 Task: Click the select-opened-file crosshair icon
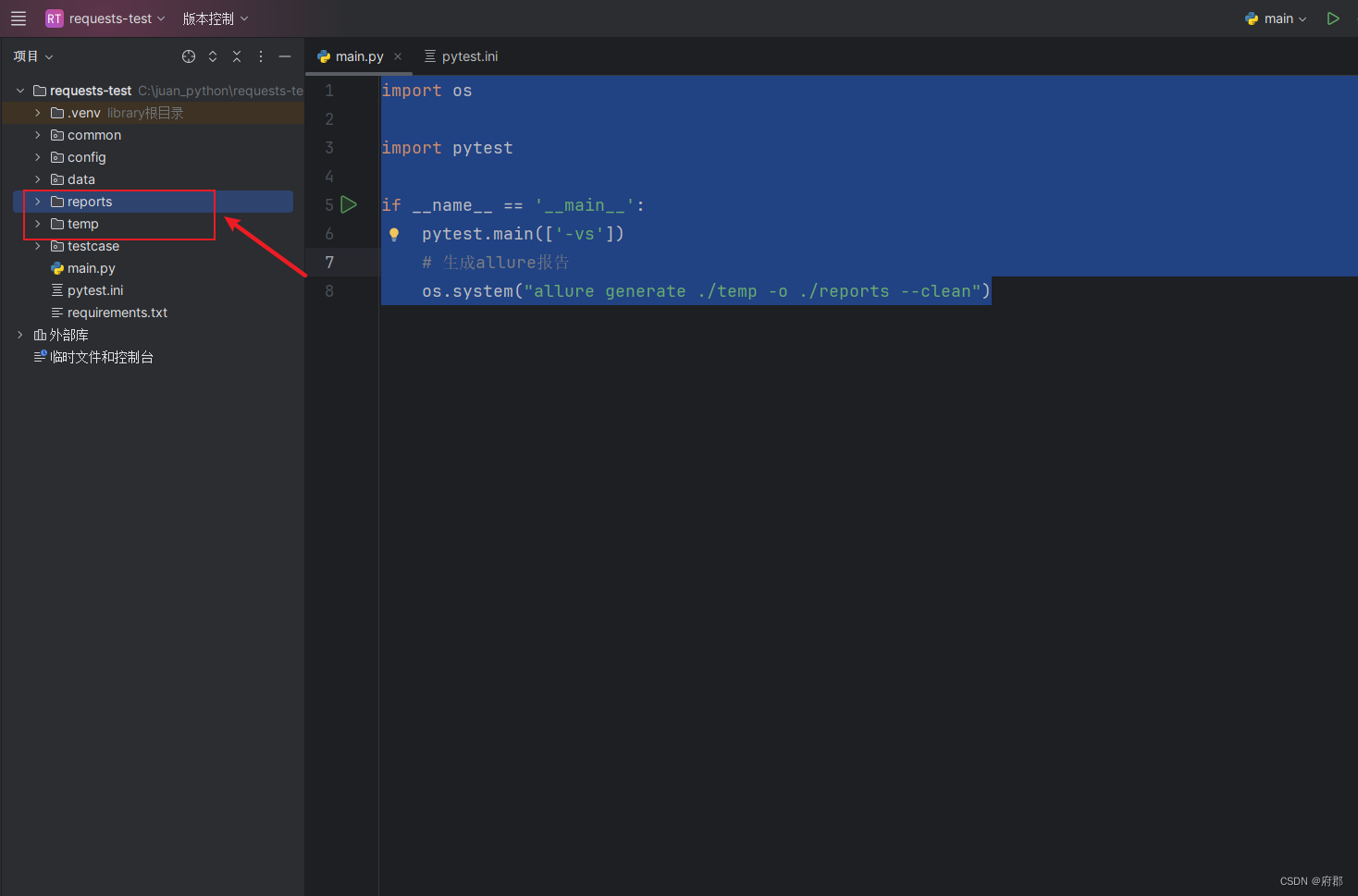click(x=189, y=56)
